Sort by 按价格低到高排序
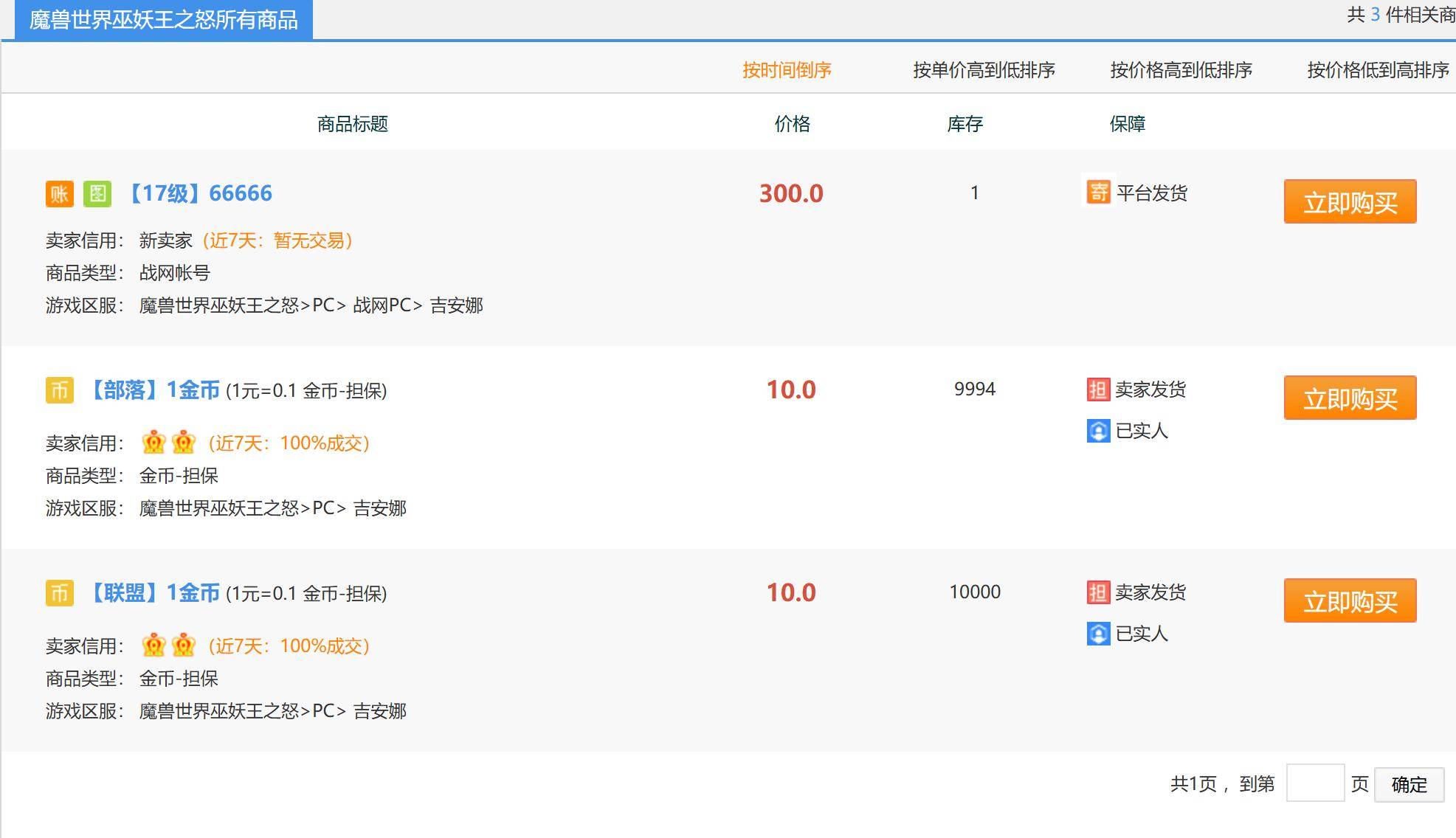 coord(1378,70)
